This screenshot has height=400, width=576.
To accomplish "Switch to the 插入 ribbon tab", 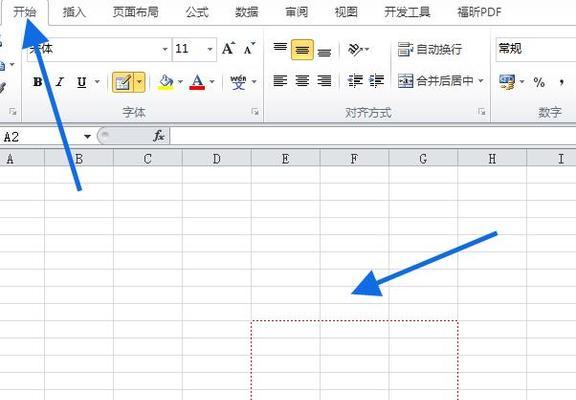I will [74, 12].
